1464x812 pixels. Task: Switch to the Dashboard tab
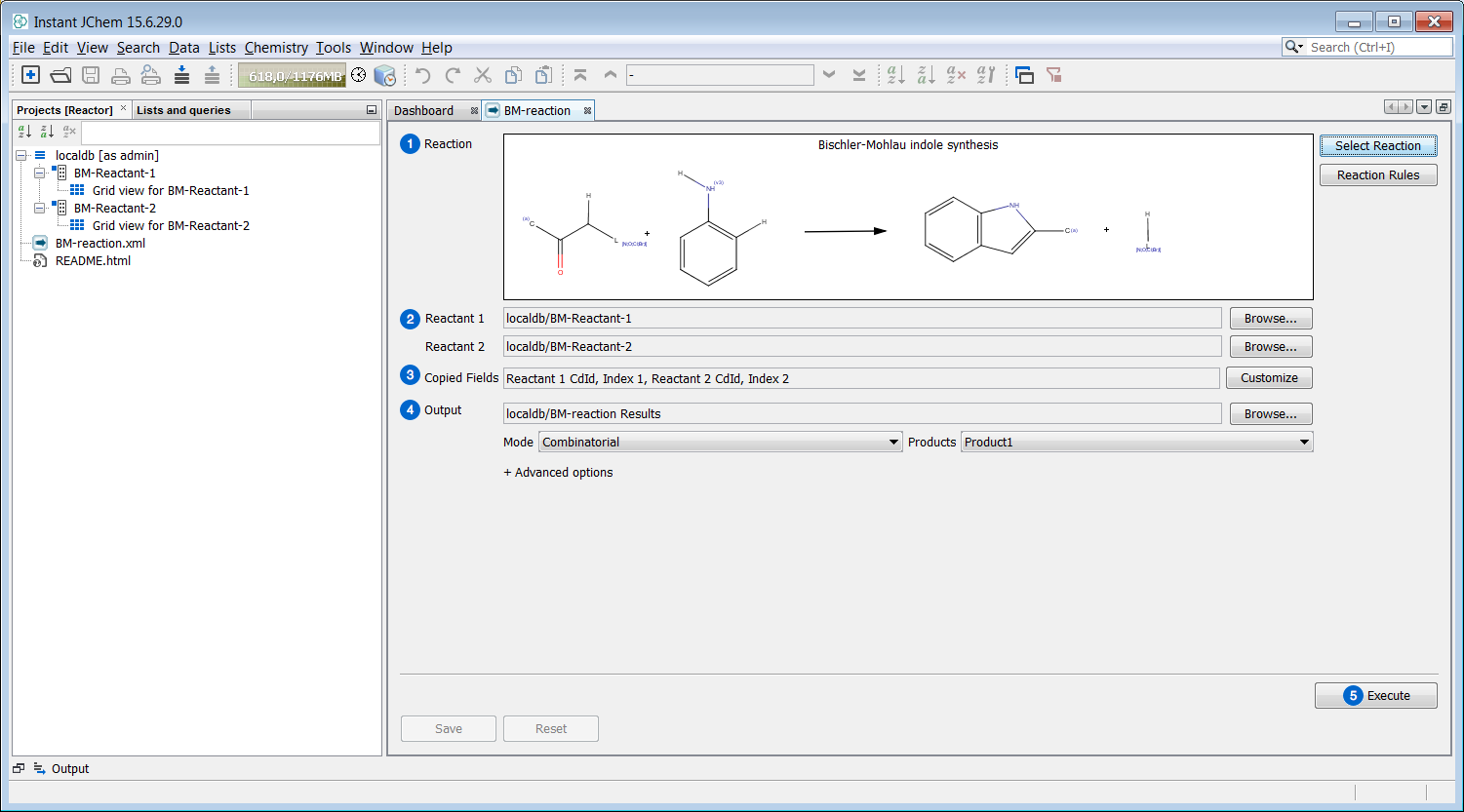tap(424, 111)
